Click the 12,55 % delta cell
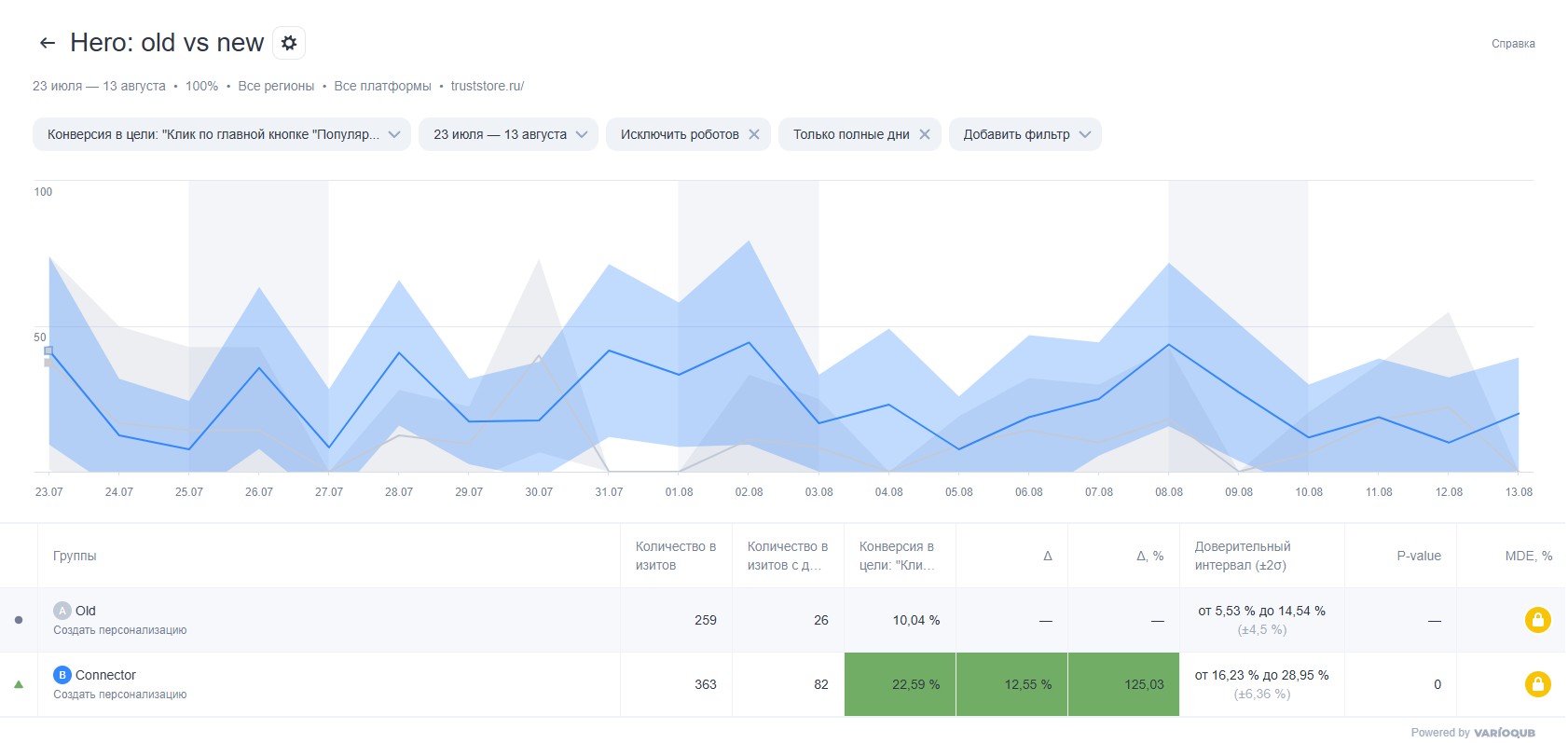The image size is (1568, 743). (1011, 684)
